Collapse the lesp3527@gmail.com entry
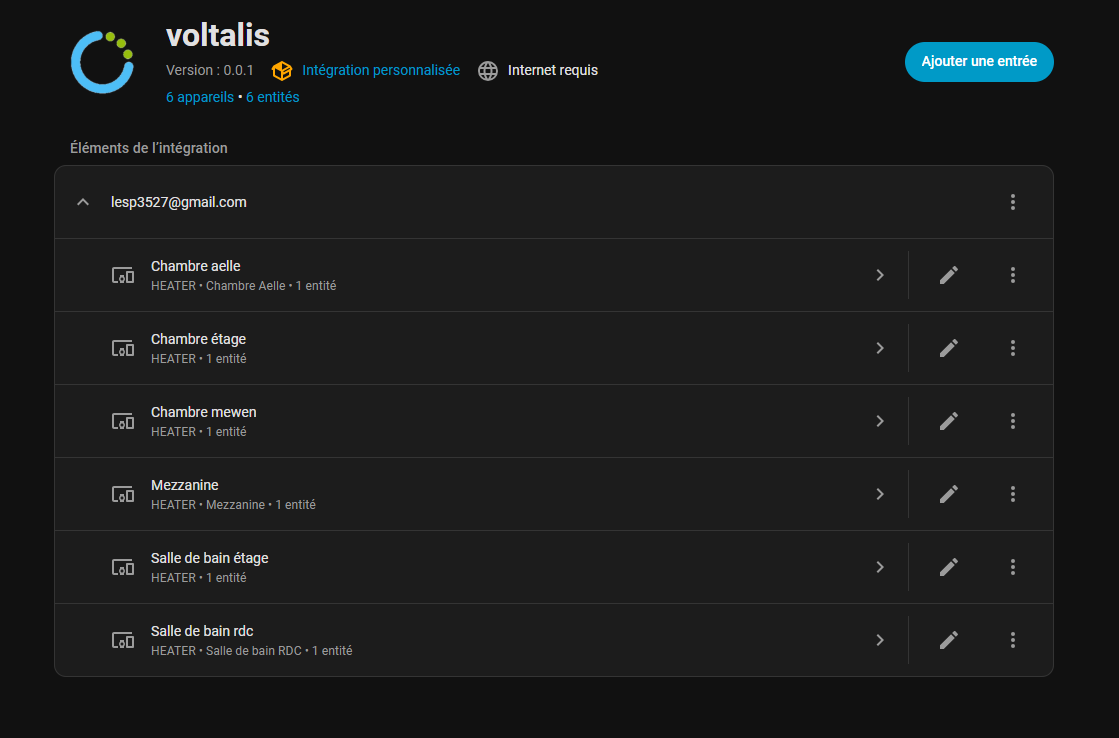The image size is (1119, 738). 83,202
